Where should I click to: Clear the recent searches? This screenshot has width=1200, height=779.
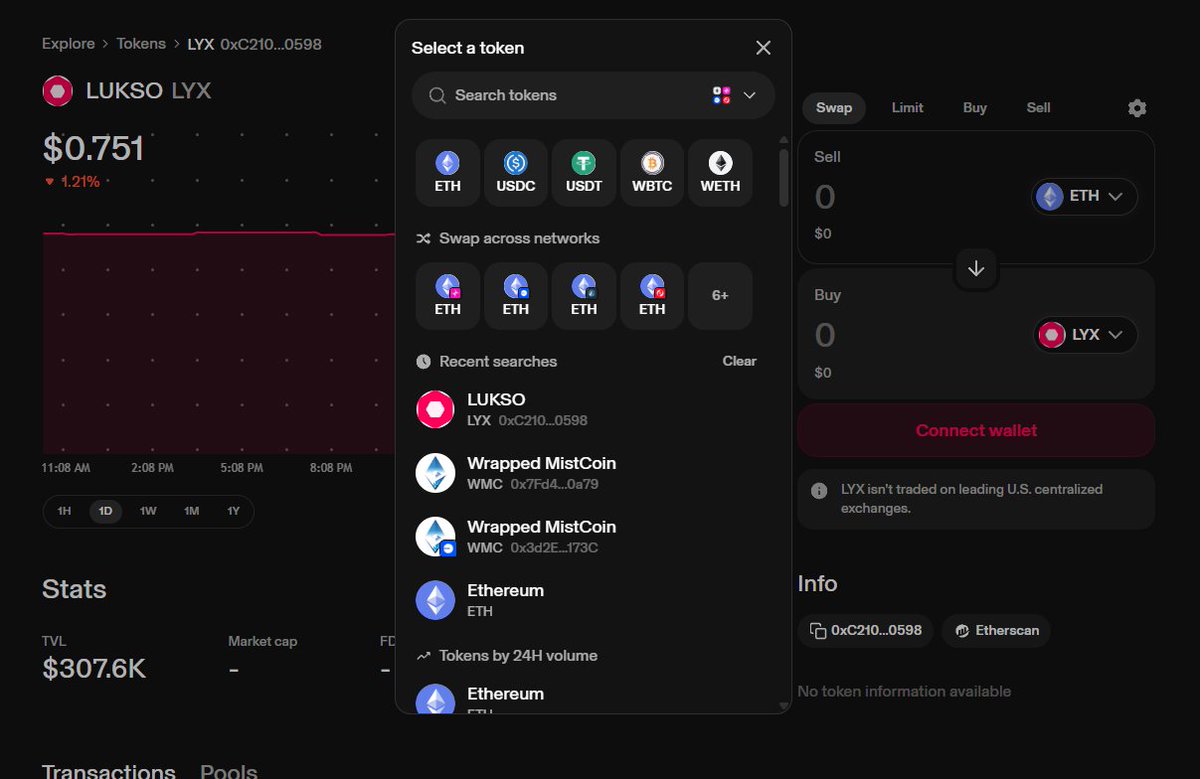click(x=739, y=361)
